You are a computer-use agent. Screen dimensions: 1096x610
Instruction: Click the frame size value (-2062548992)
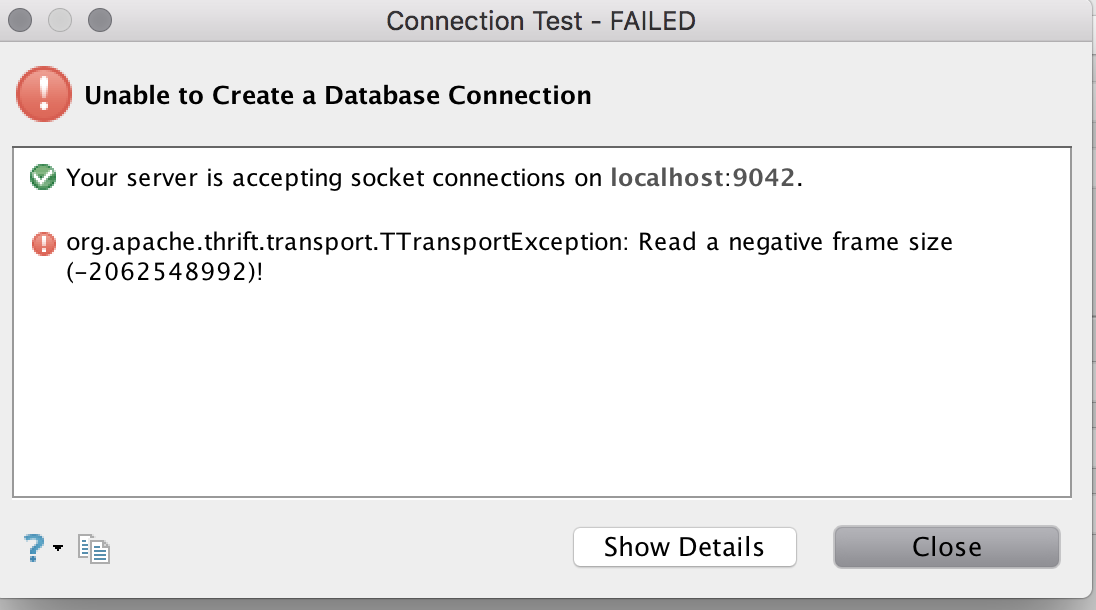coord(160,270)
